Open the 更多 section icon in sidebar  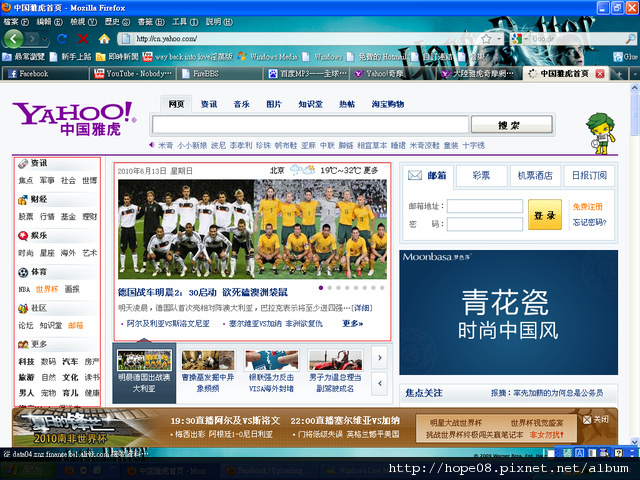(x=23, y=344)
